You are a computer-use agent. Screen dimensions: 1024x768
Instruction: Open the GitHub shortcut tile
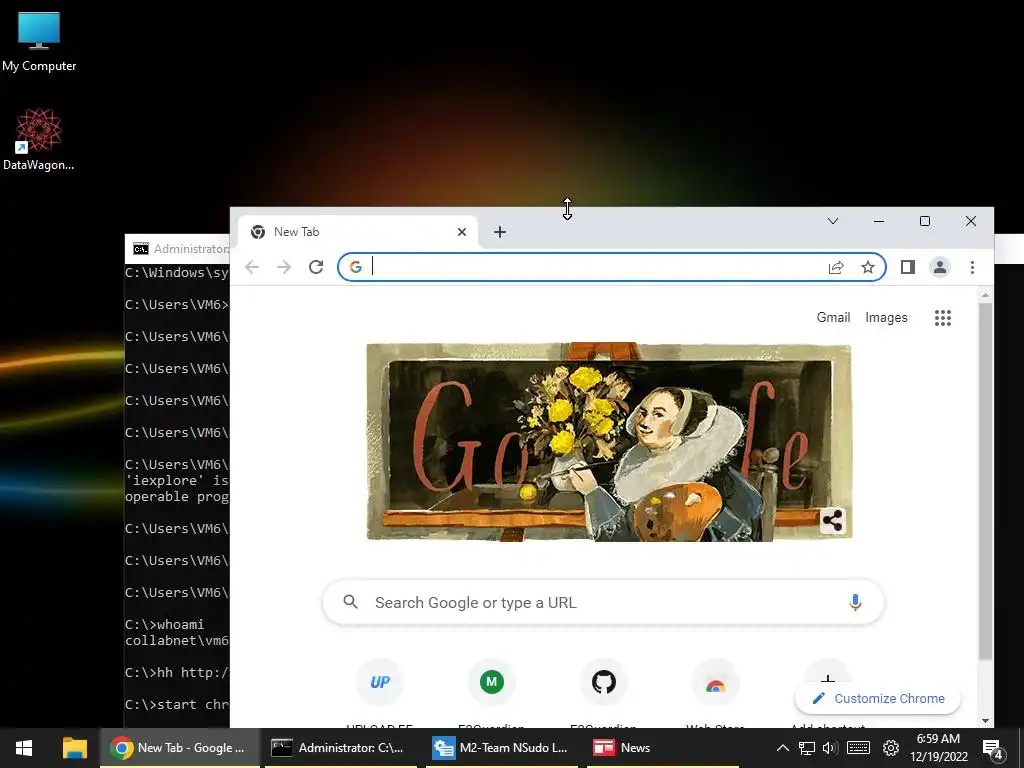[x=604, y=682]
